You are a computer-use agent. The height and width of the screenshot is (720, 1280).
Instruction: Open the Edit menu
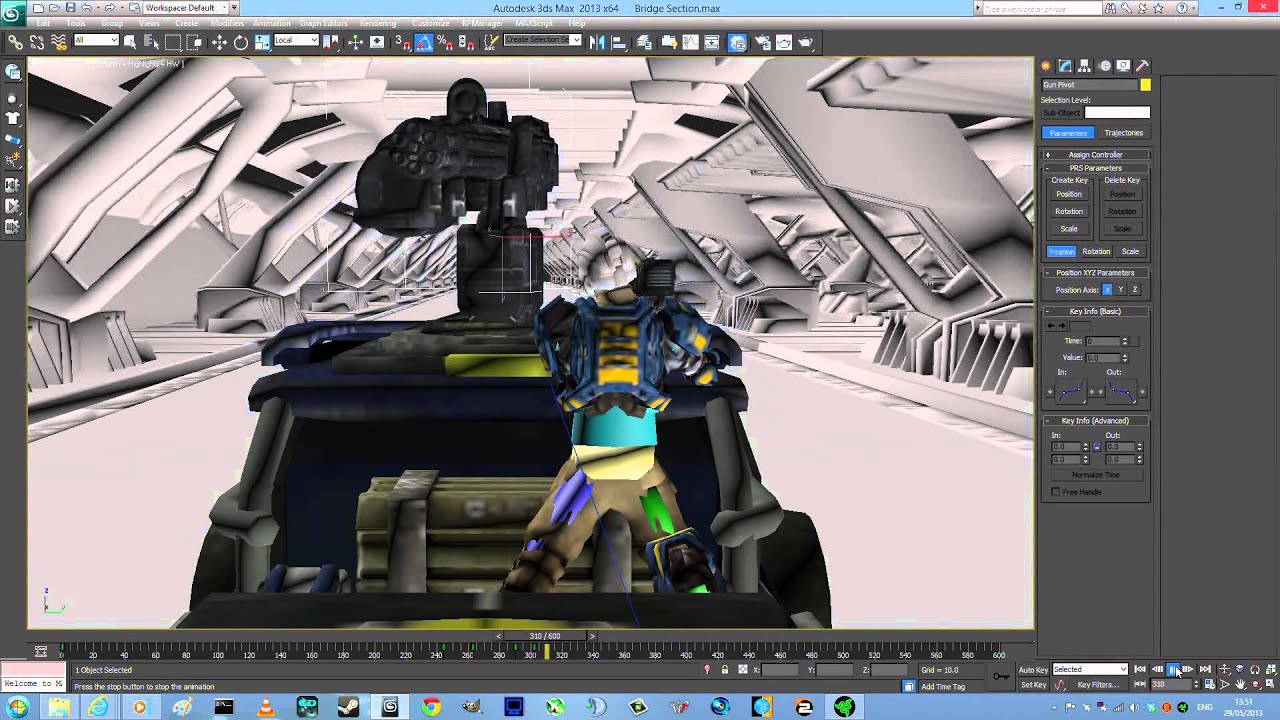point(43,23)
